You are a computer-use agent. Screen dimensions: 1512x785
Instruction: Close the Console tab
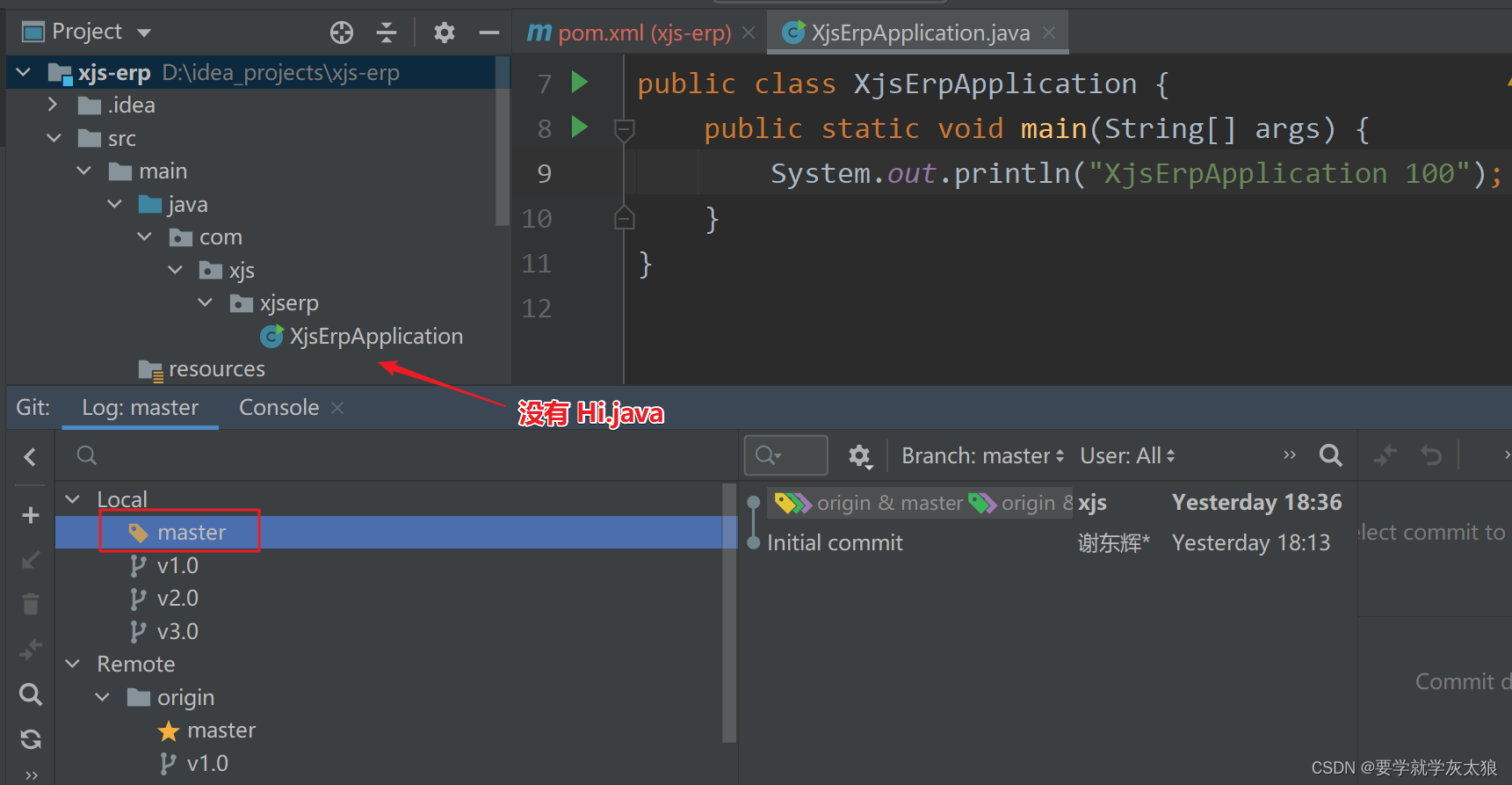337,408
